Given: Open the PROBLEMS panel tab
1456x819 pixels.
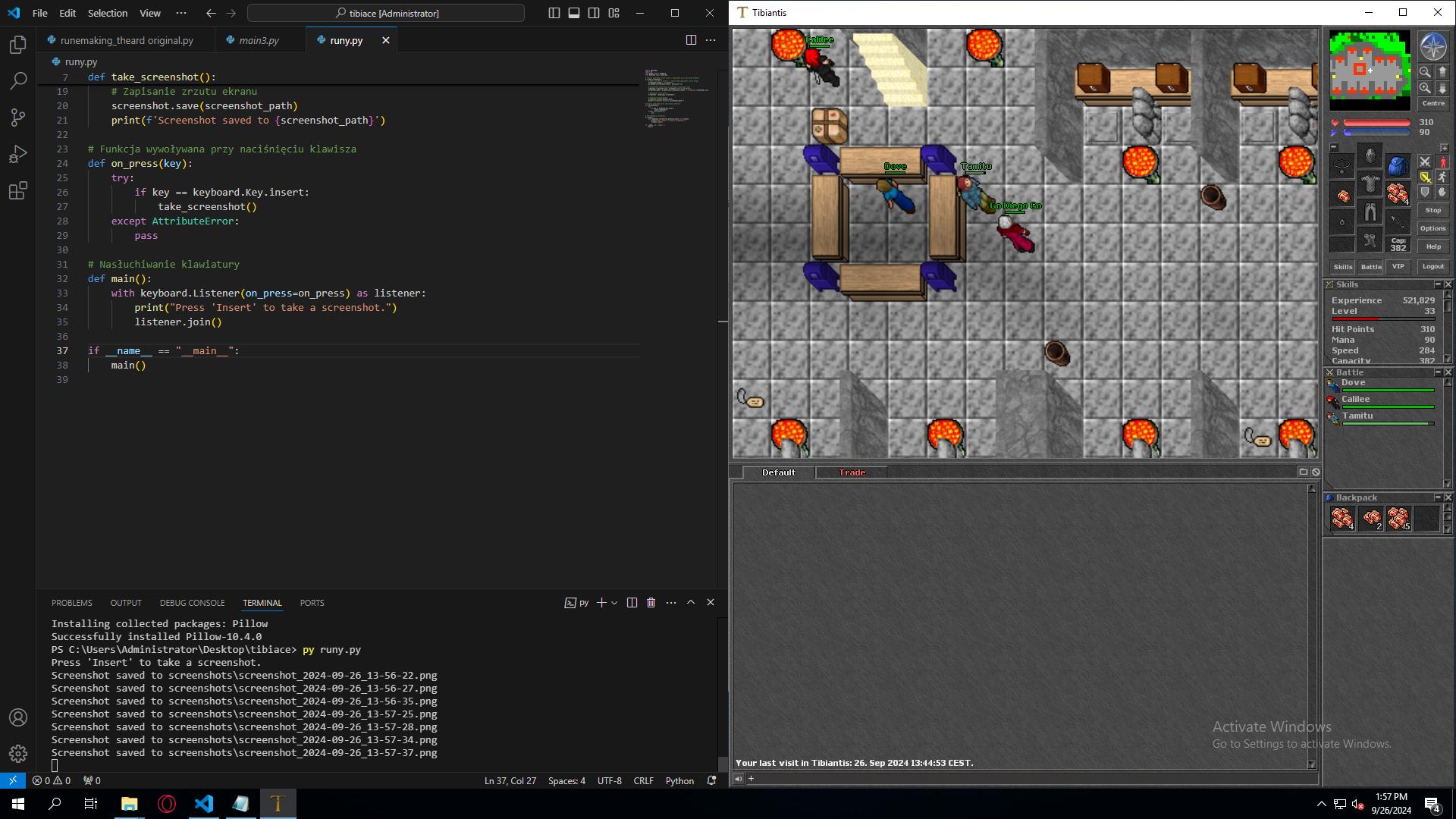Looking at the screenshot, I should coord(72,603).
